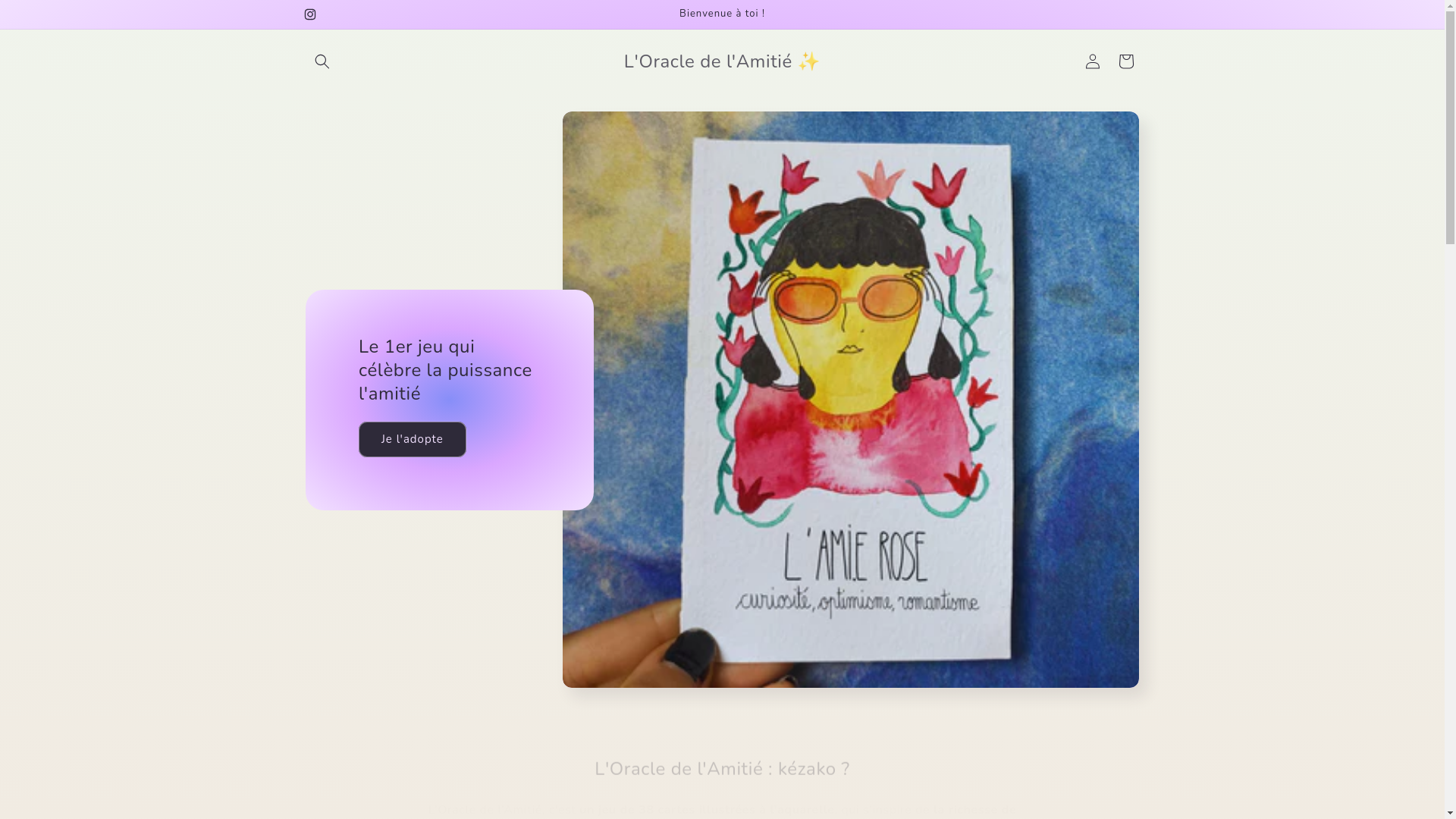Click the "Le 1er jeu qui célèbre" heading
This screenshot has width=1456, height=819.
pos(445,370)
